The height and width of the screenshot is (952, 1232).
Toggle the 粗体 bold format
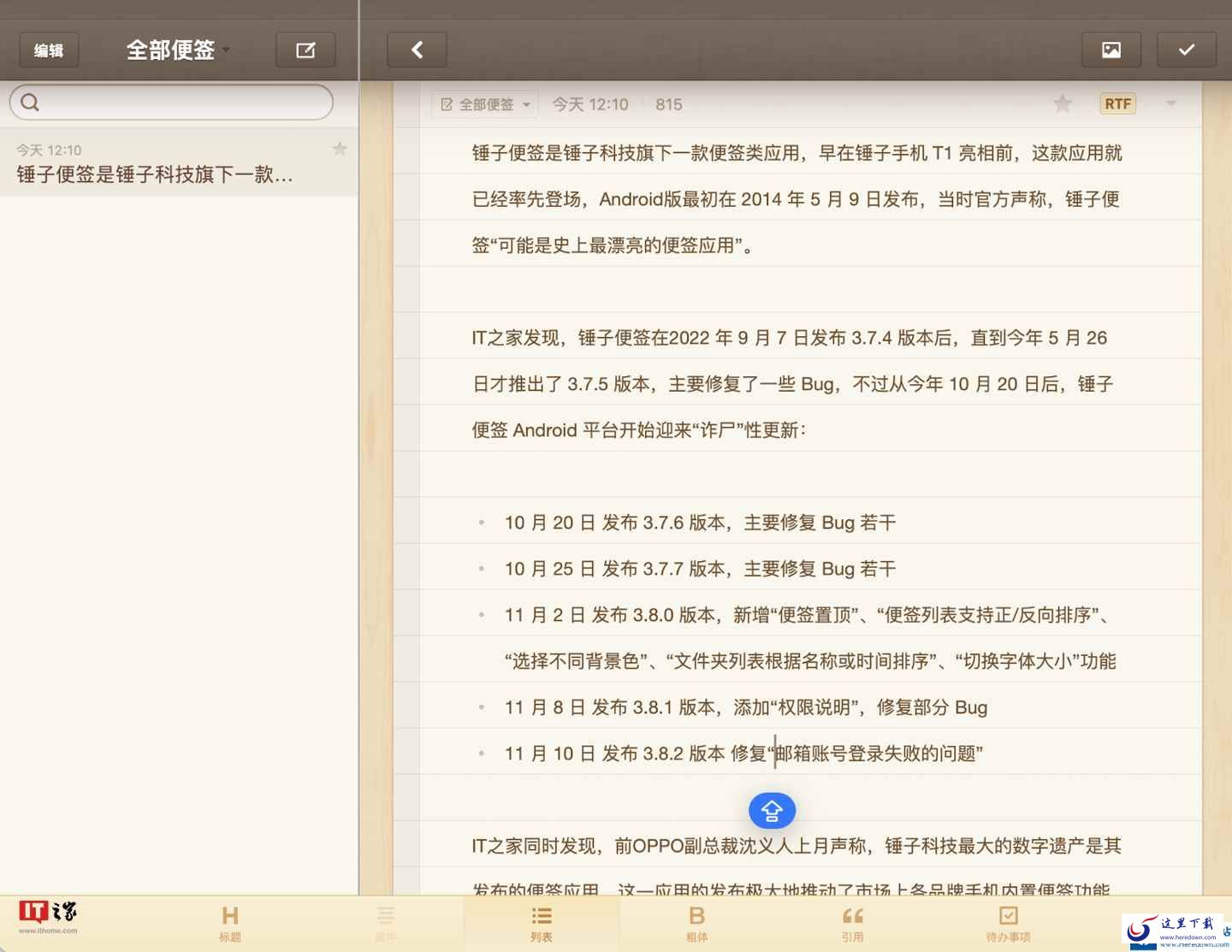(697, 924)
